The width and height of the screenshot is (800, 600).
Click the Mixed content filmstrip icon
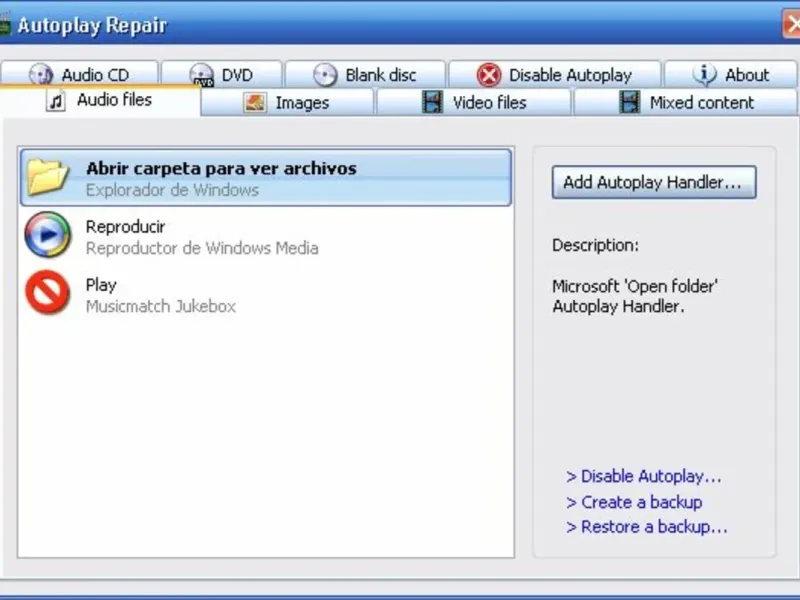click(x=629, y=102)
